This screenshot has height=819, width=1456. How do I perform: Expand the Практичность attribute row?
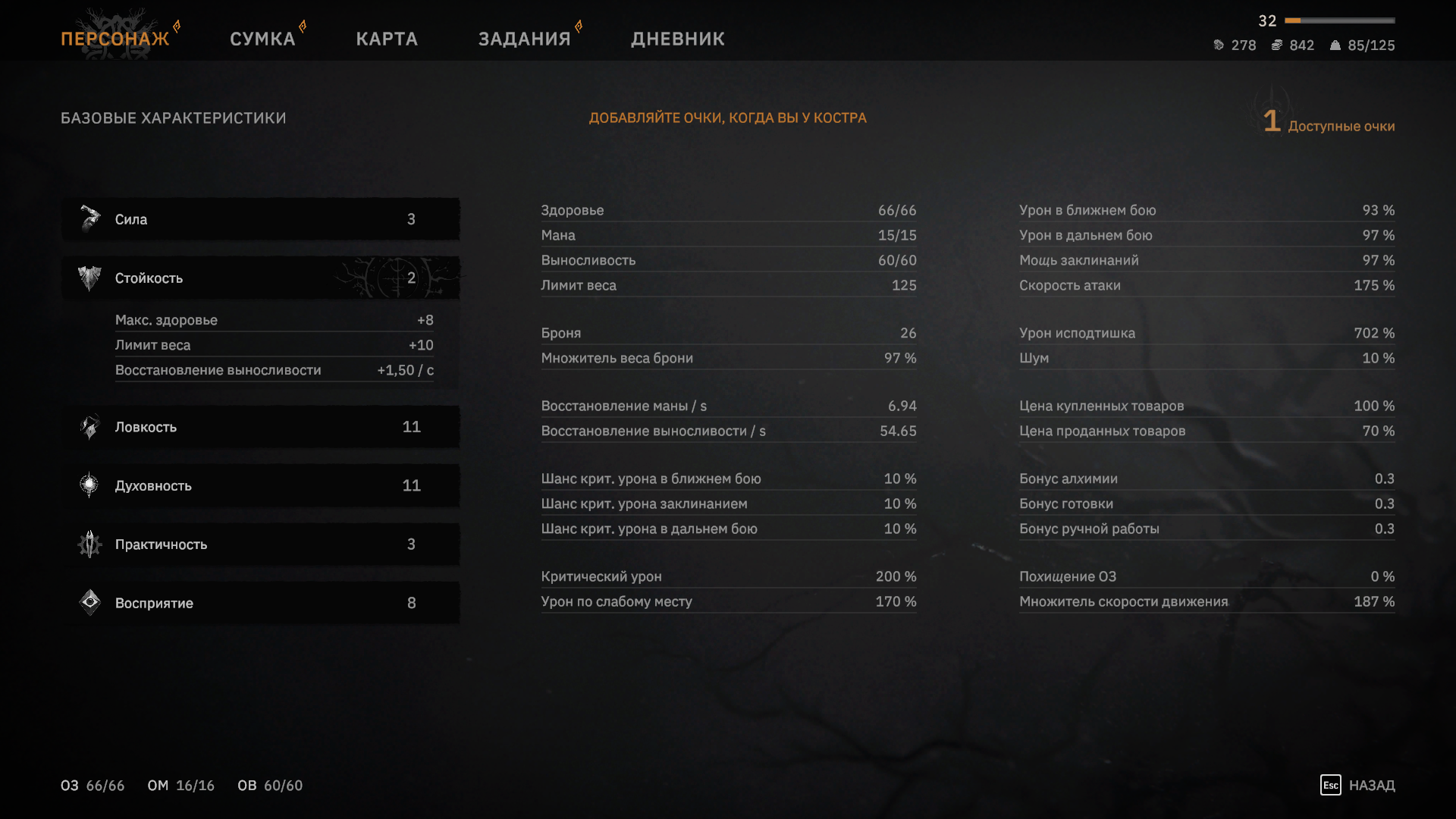[261, 544]
